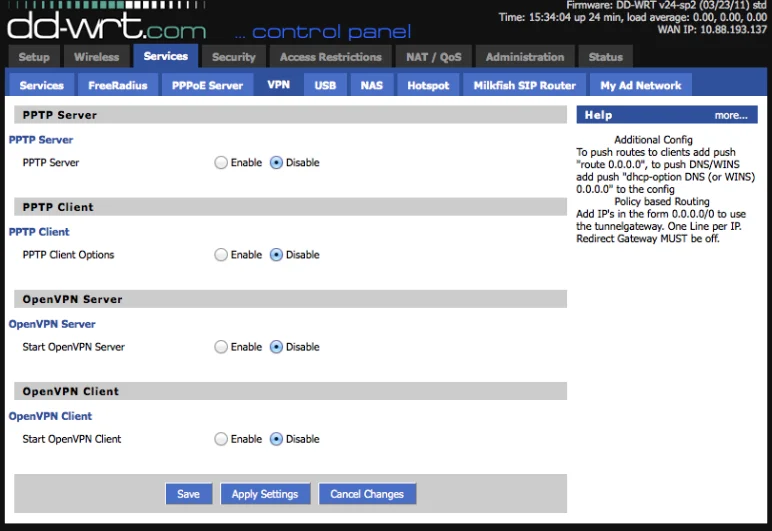Open the Access Restrictions tab

330,57
